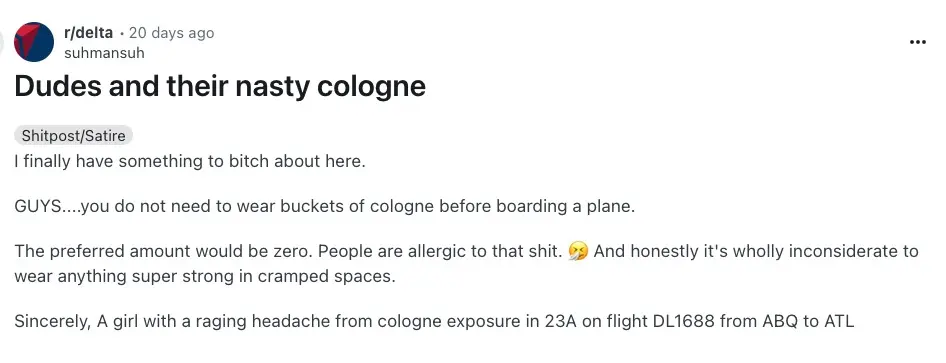Click the sneezing face emoji
The image size is (946, 363).
pyautogui.click(x=578, y=251)
